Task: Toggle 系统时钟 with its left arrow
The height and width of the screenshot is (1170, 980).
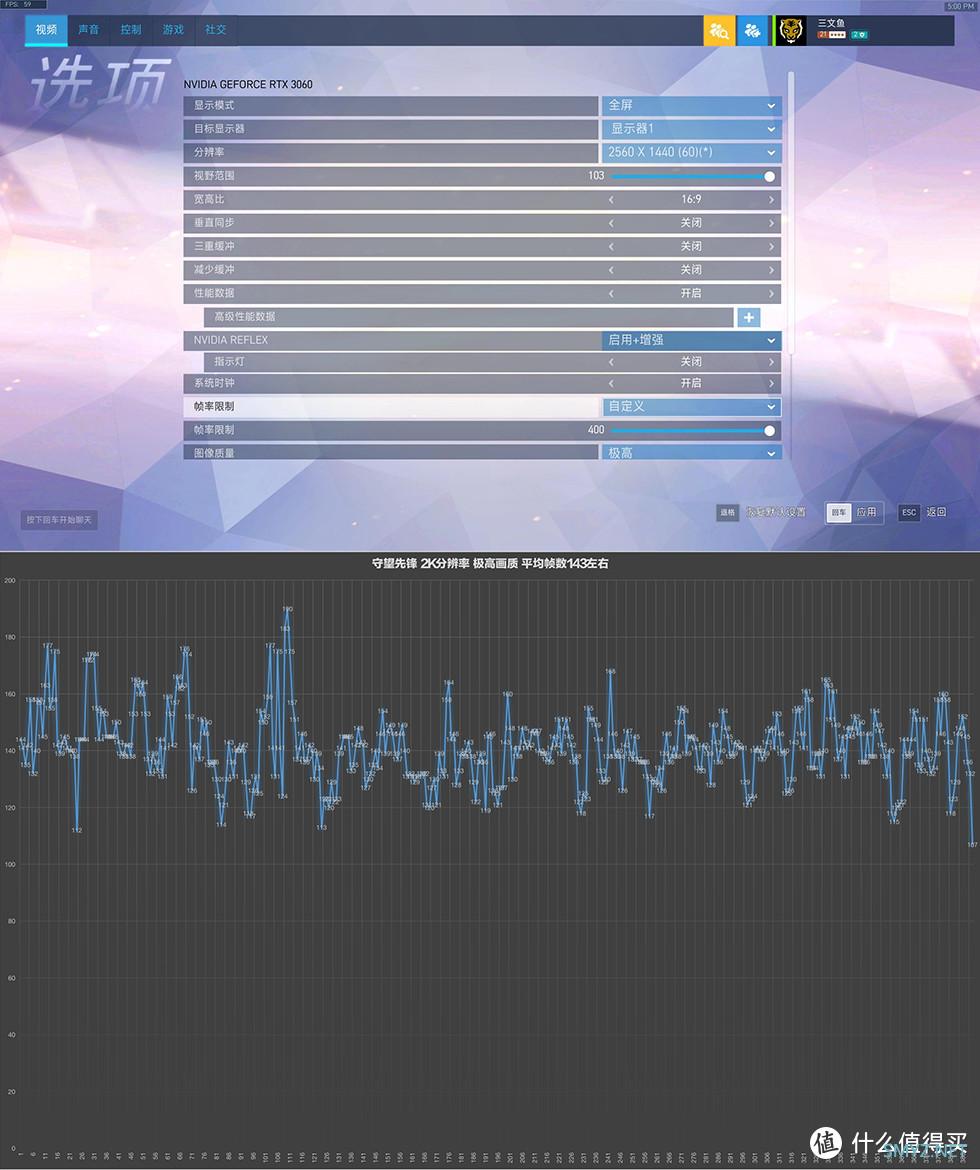Action: (611, 384)
